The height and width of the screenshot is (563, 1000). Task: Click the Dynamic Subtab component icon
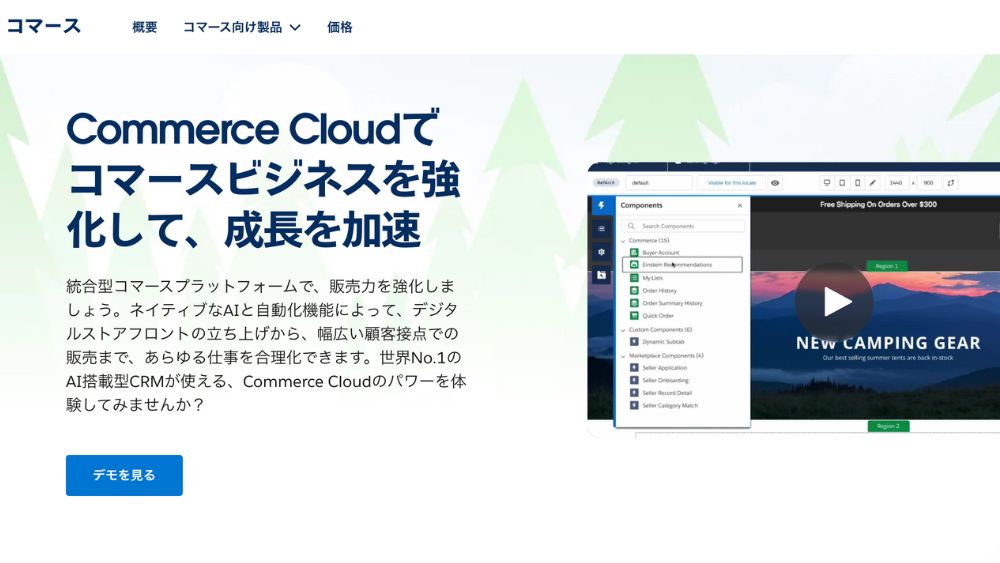(x=634, y=342)
